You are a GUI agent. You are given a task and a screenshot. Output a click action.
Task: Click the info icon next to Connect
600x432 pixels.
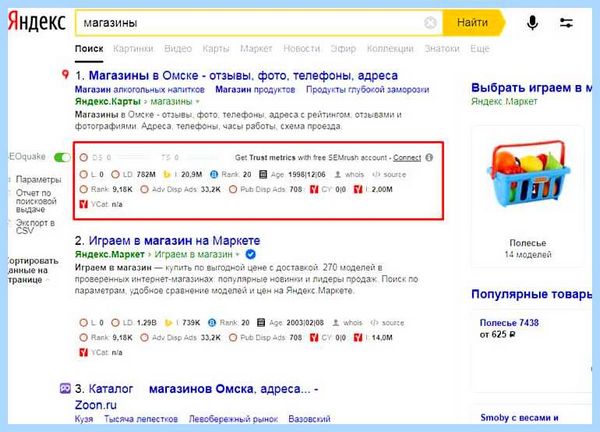coord(429,157)
